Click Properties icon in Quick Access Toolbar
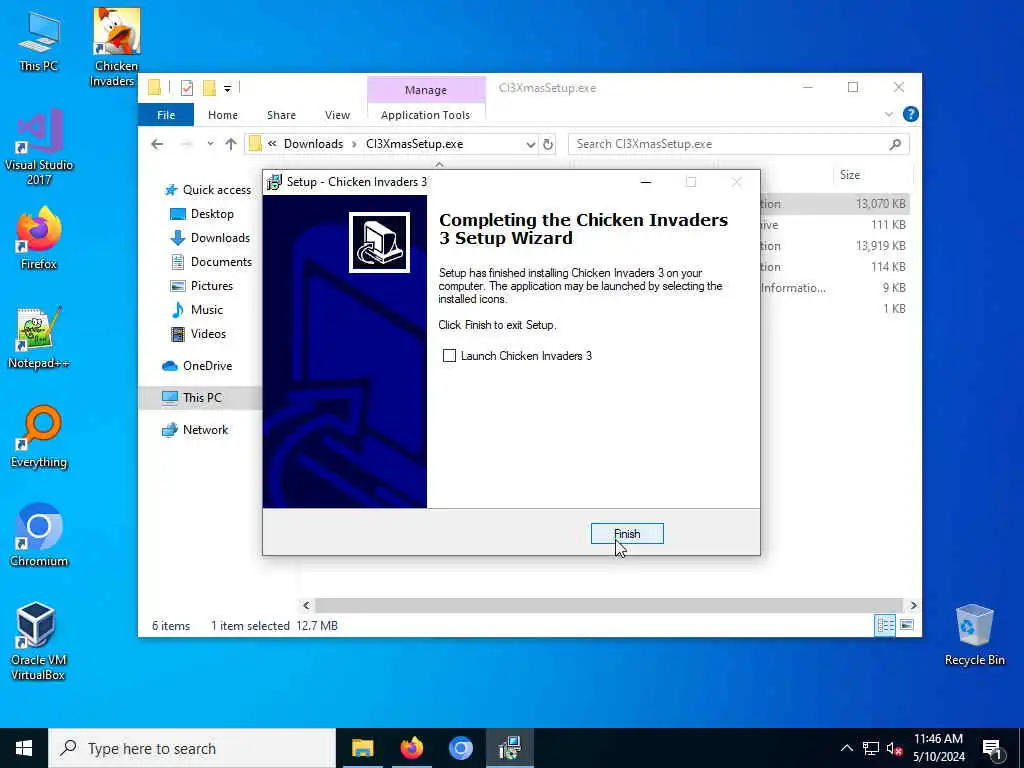Viewport: 1024px width, 768px height. [187, 88]
